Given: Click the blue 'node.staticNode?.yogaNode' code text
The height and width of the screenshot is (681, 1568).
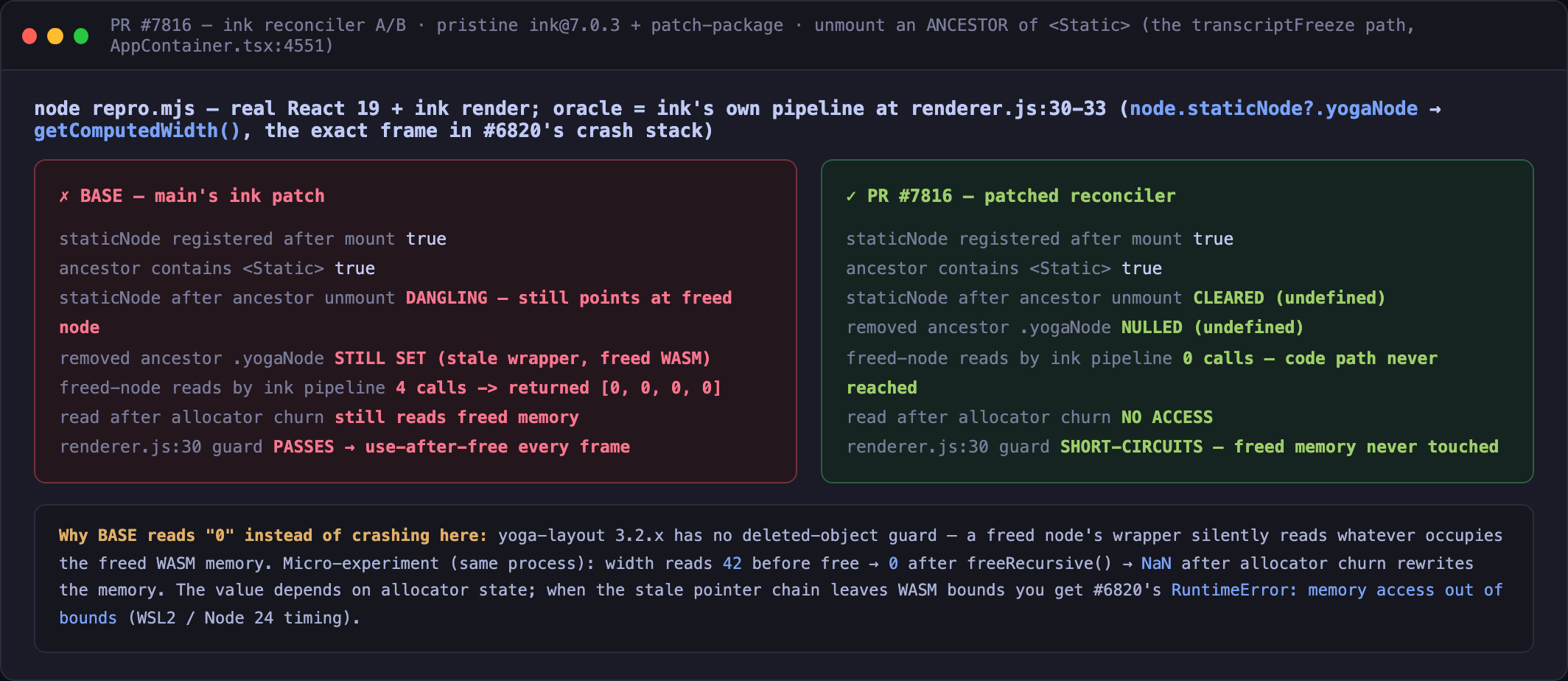Looking at the screenshot, I should tap(1273, 108).
